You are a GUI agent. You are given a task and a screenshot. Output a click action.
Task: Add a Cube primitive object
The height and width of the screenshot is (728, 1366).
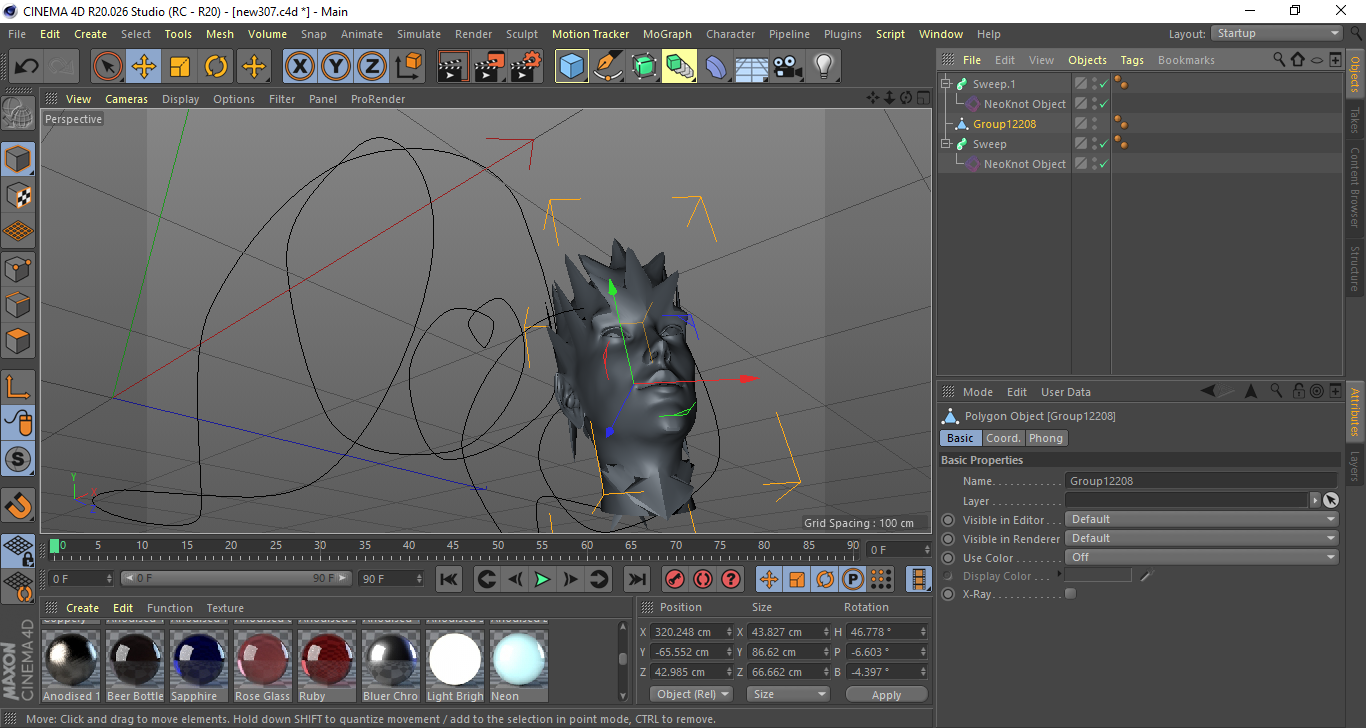click(x=572, y=67)
